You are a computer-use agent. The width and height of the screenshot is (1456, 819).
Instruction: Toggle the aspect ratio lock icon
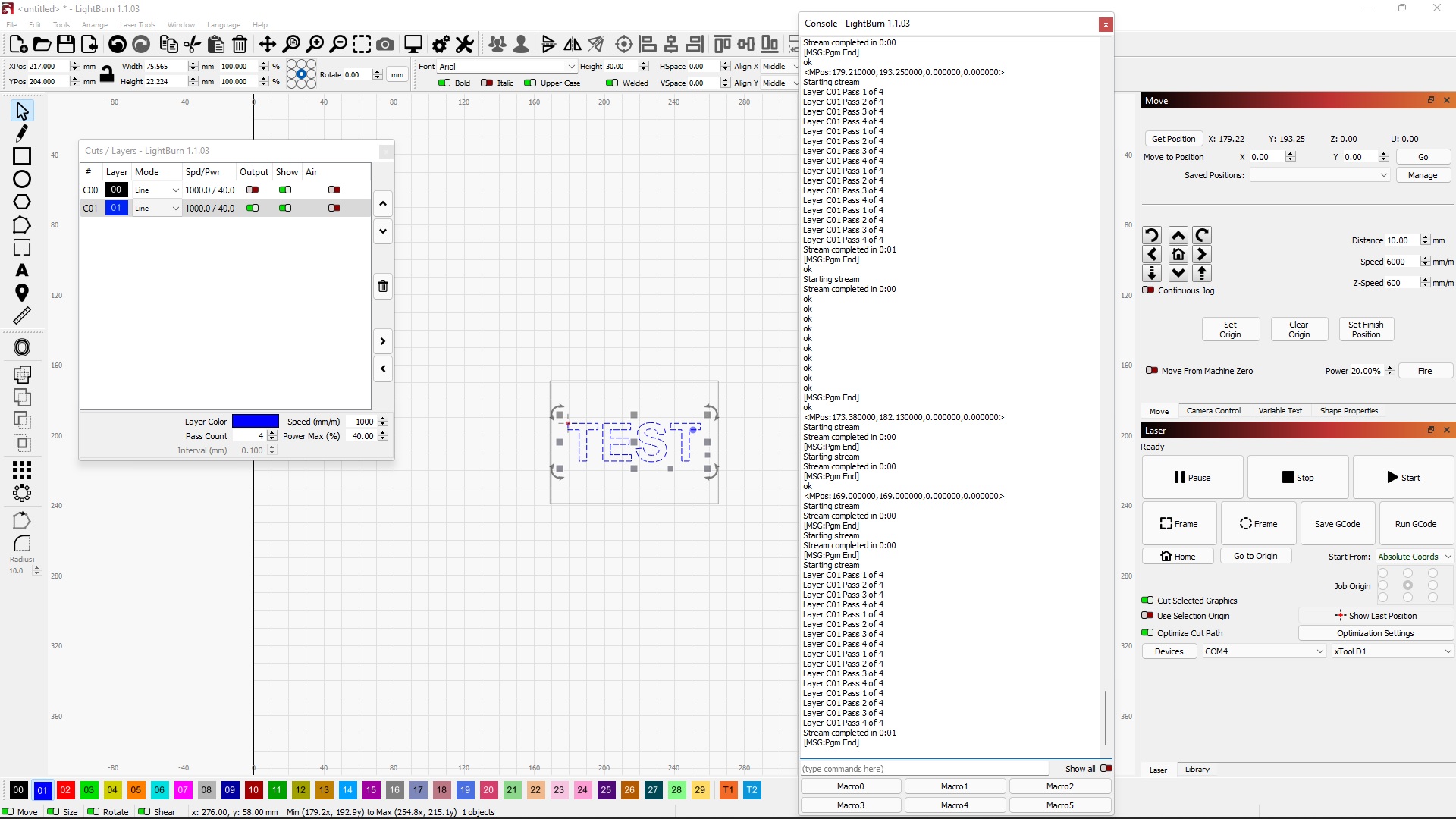107,74
